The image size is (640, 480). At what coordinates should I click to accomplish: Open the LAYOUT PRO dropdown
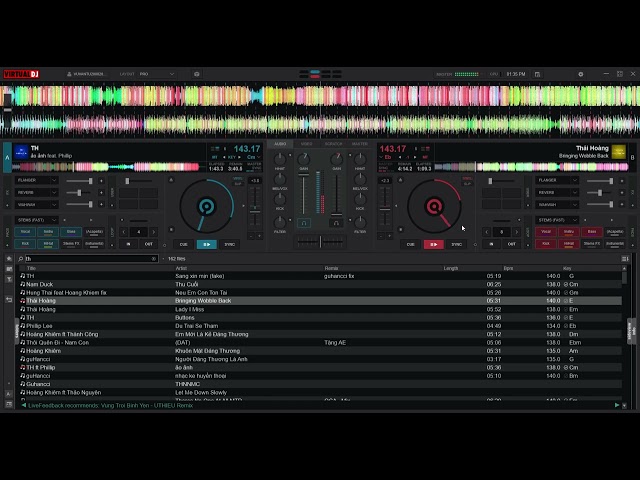point(157,74)
